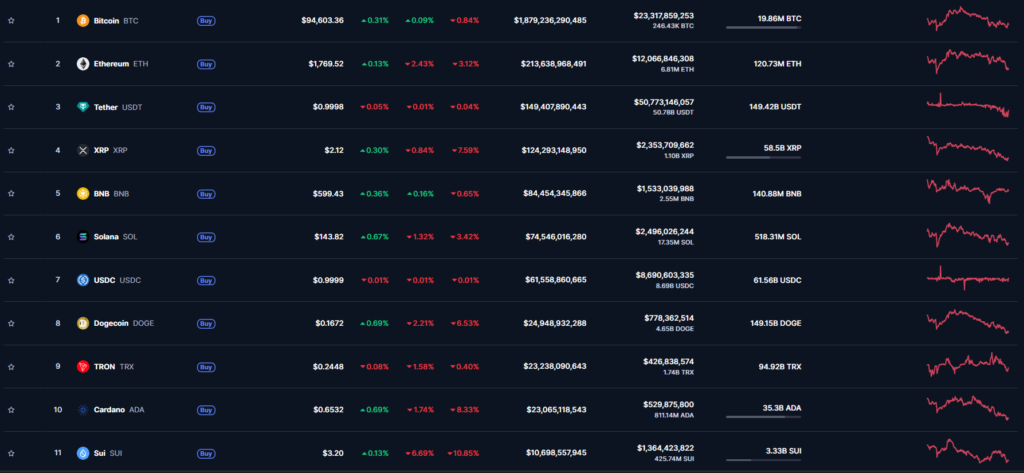Favorite Dogecoin using the star
Viewport: 1024px width, 473px height.
point(11,323)
